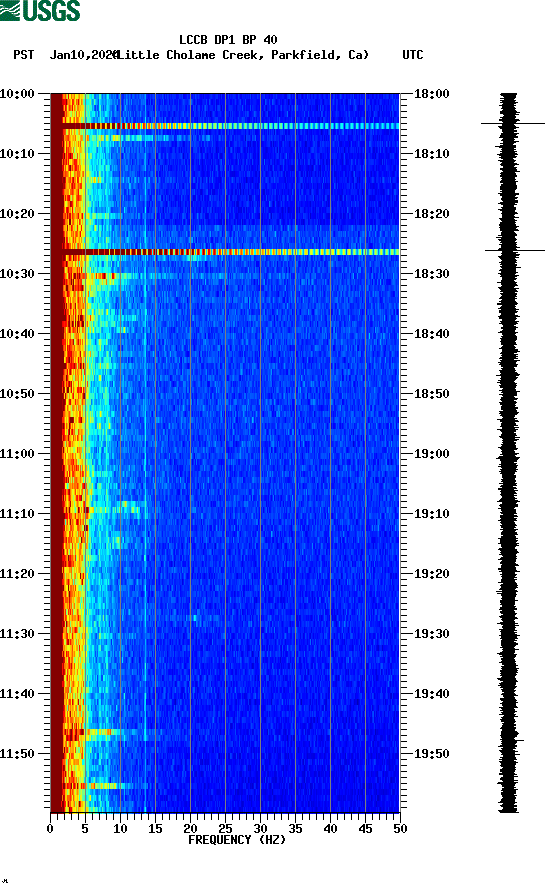Click the seismogram event marker near 18:26
This screenshot has height=892, width=552.
pos(514,250)
